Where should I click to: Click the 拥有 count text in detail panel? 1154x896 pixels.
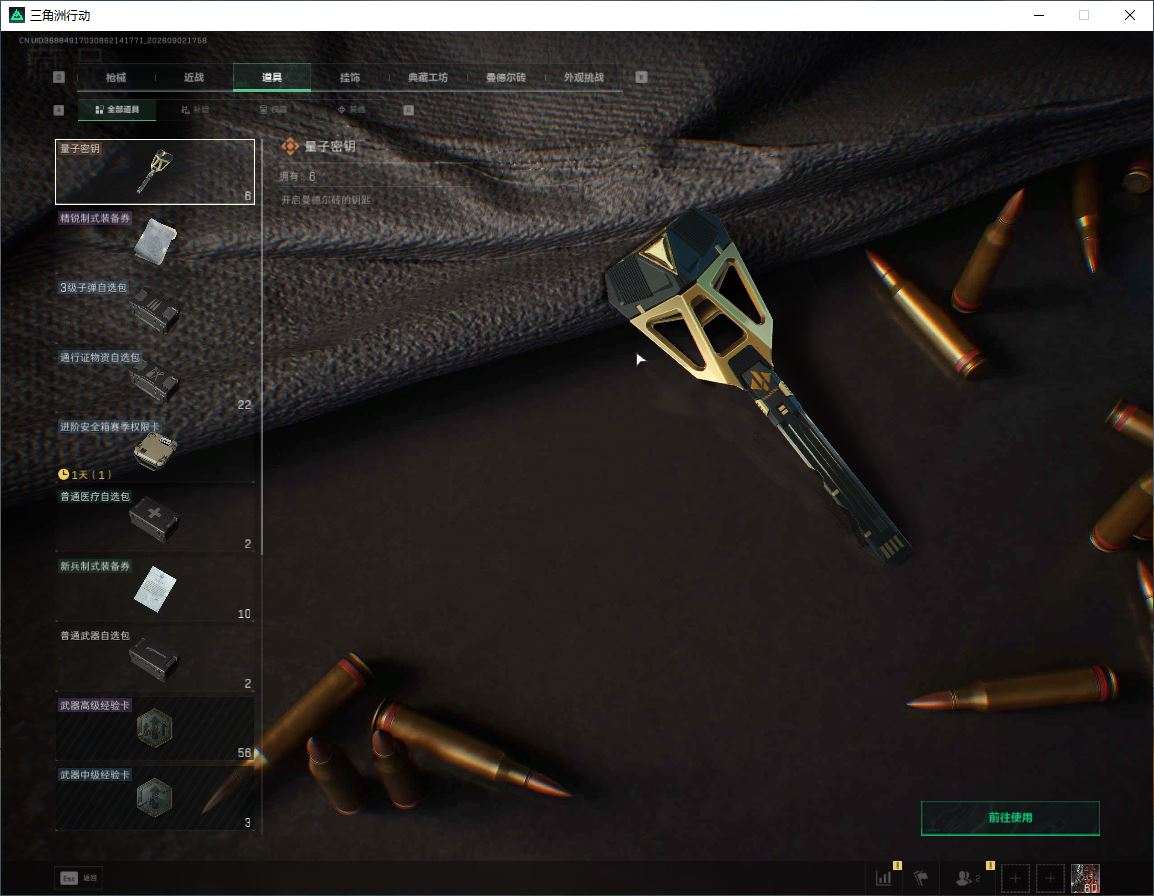click(297, 177)
